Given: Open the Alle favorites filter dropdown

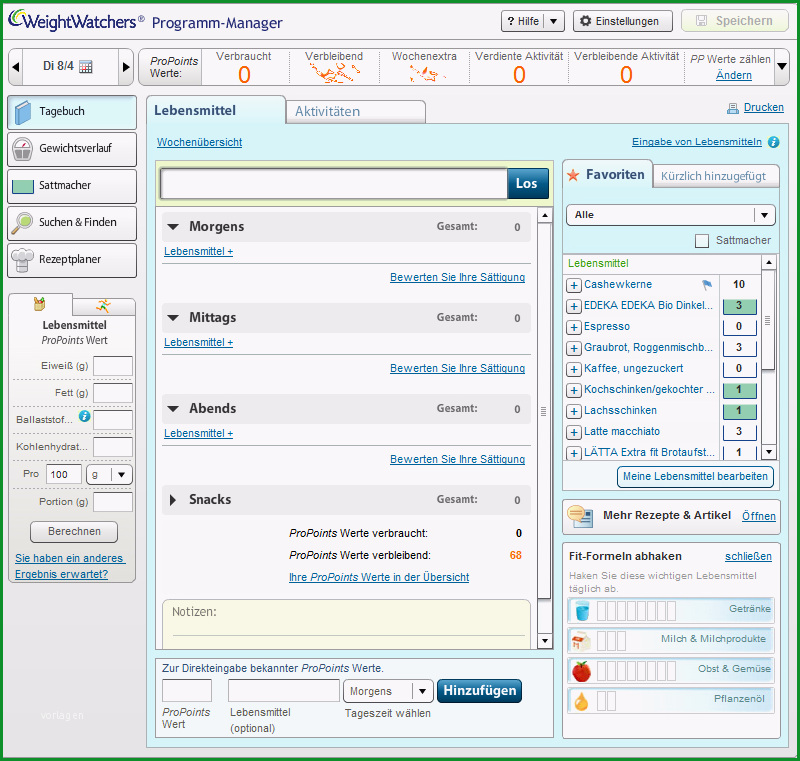Looking at the screenshot, I should [x=670, y=215].
